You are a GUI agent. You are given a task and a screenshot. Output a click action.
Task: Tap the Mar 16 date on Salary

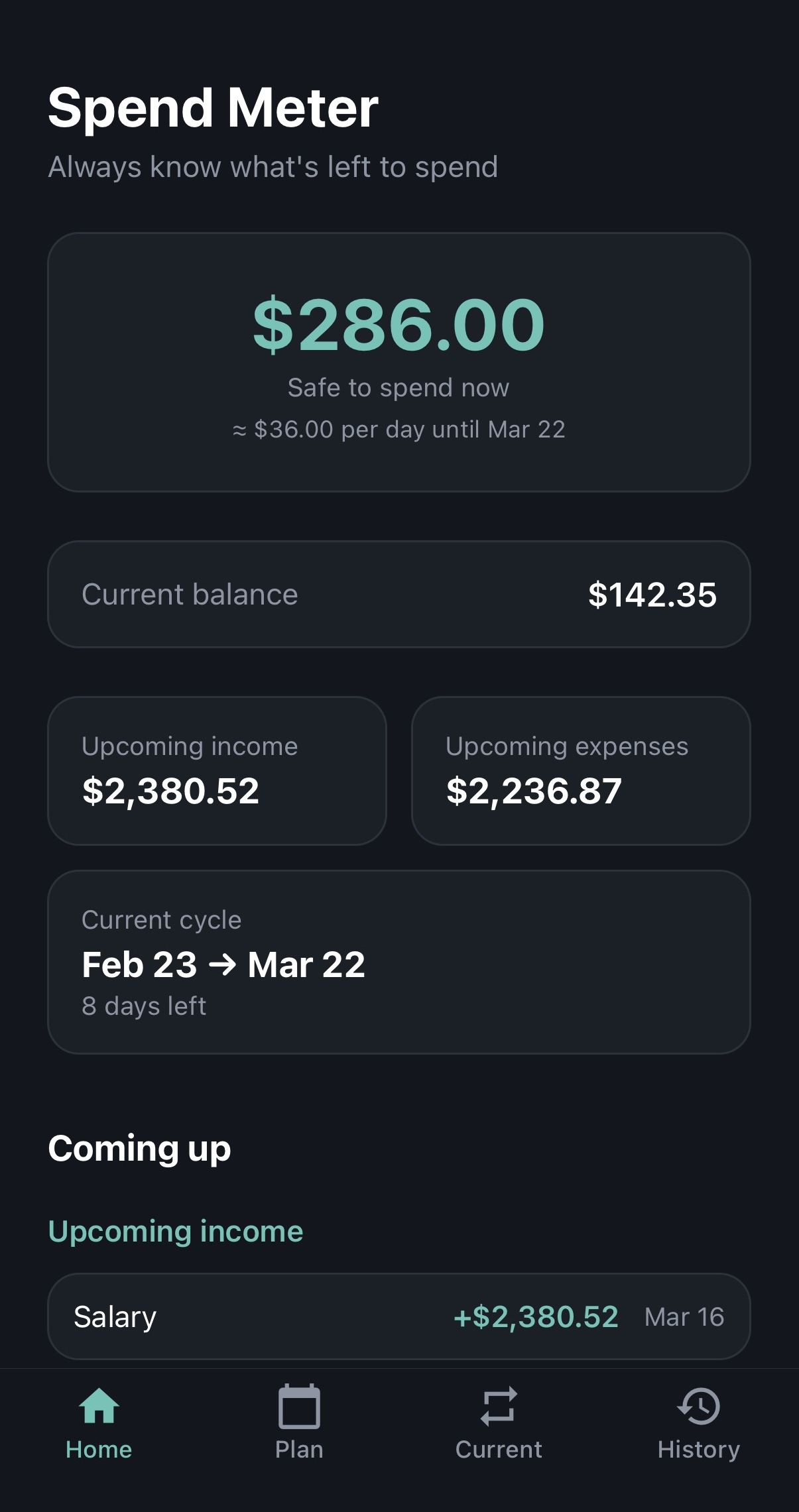click(684, 1317)
